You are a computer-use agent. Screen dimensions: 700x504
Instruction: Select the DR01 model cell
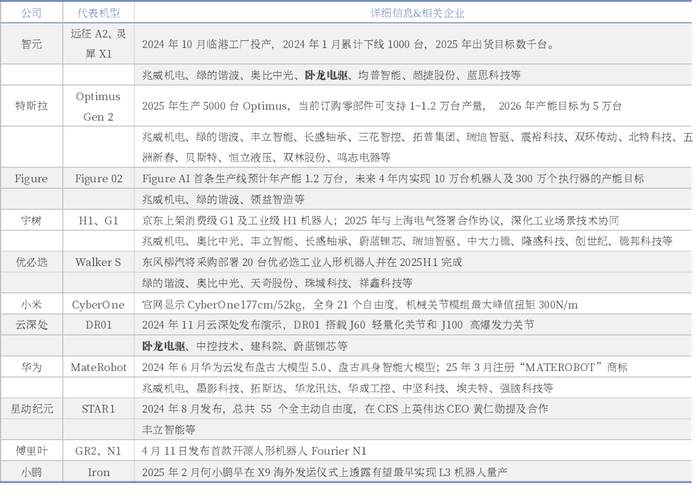click(x=98, y=325)
